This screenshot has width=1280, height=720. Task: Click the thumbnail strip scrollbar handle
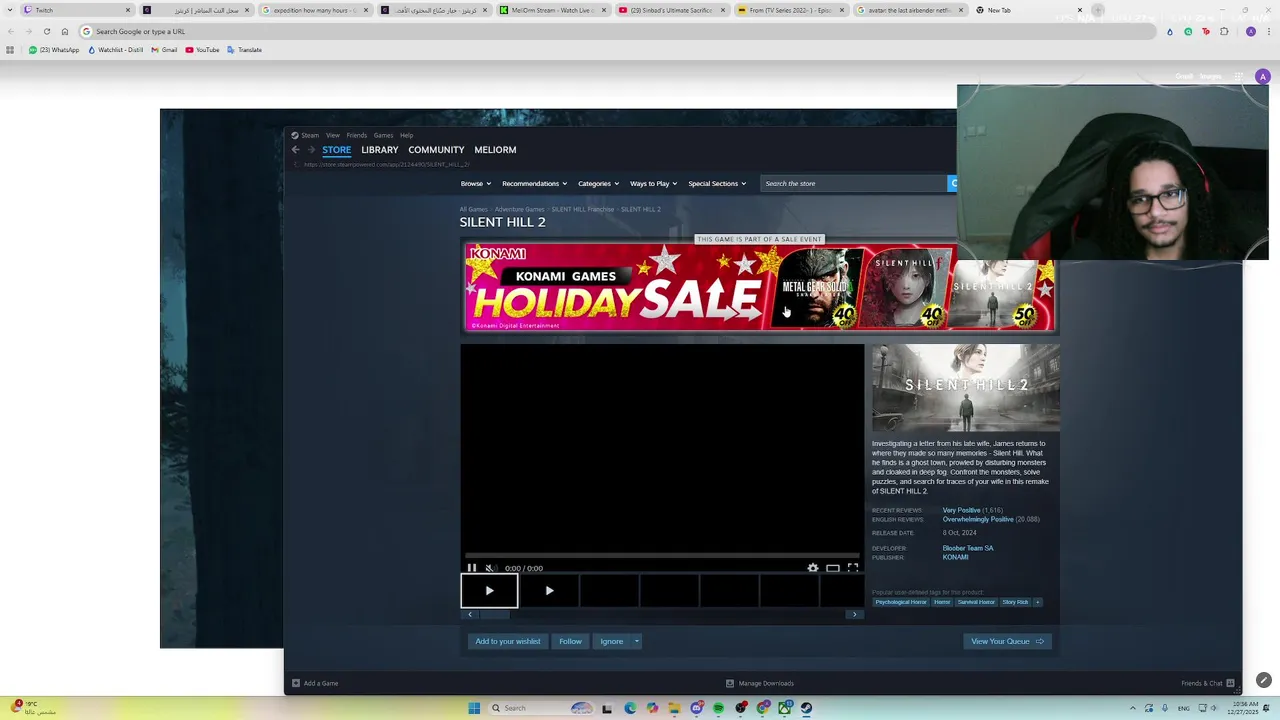[496, 614]
